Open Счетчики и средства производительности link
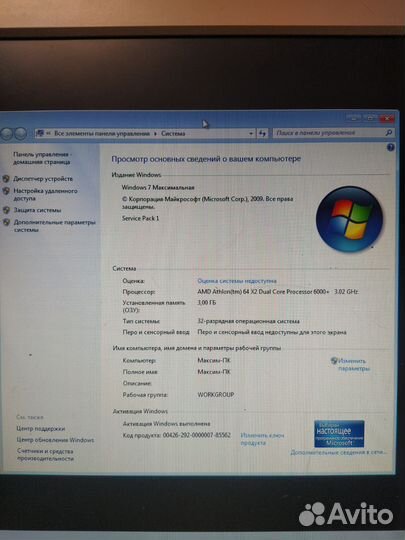The height and width of the screenshot is (540, 405). point(45,455)
